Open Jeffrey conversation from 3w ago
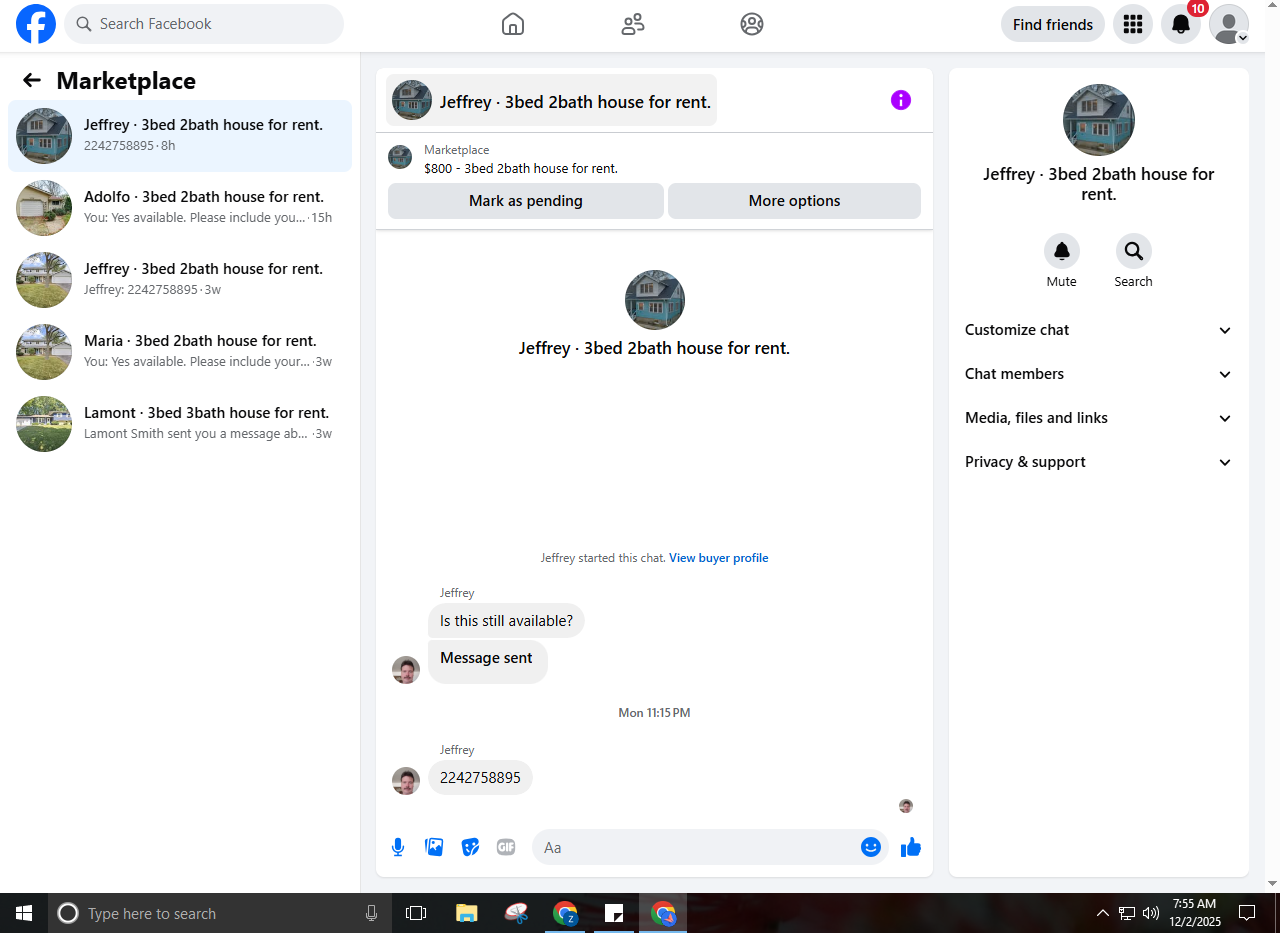 [180, 280]
